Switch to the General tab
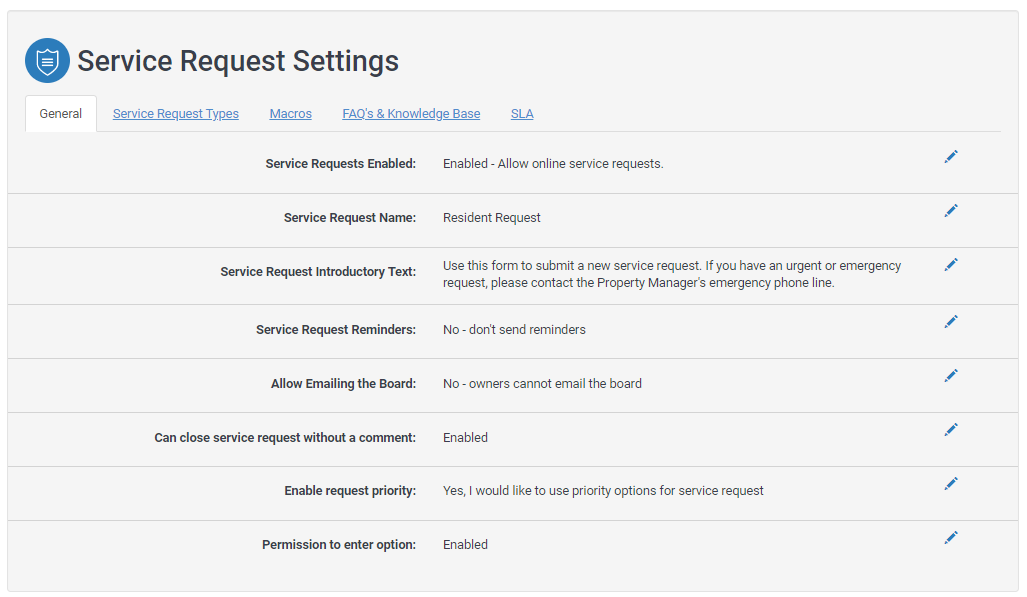 point(61,114)
